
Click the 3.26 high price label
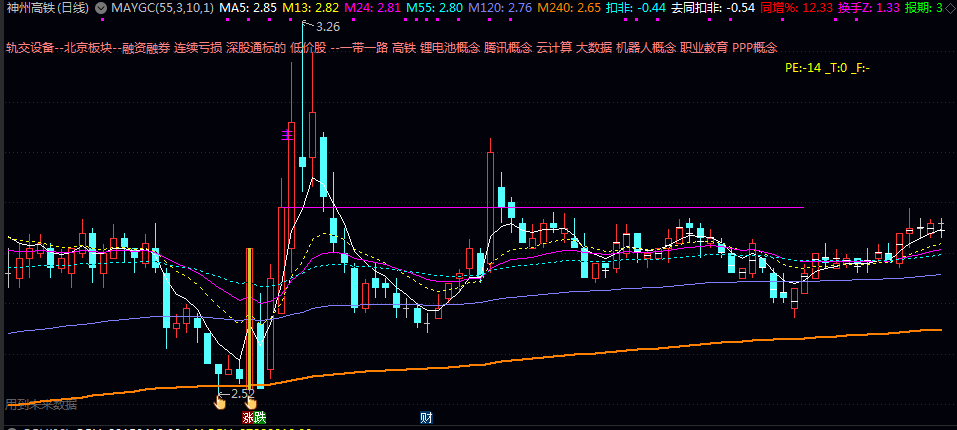(x=328, y=26)
